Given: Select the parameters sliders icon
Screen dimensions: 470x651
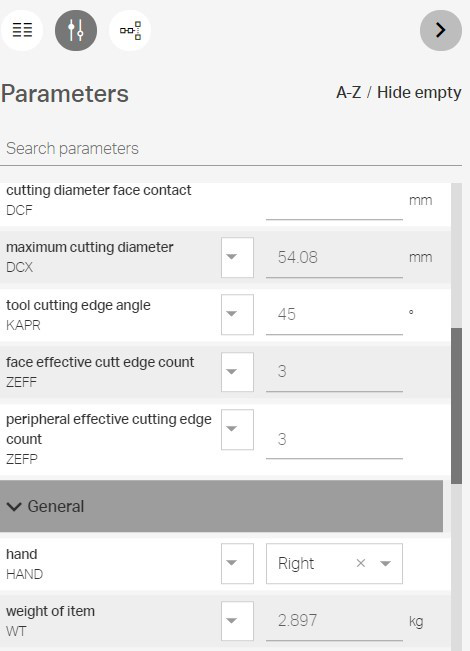Looking at the screenshot, I should [x=76, y=30].
